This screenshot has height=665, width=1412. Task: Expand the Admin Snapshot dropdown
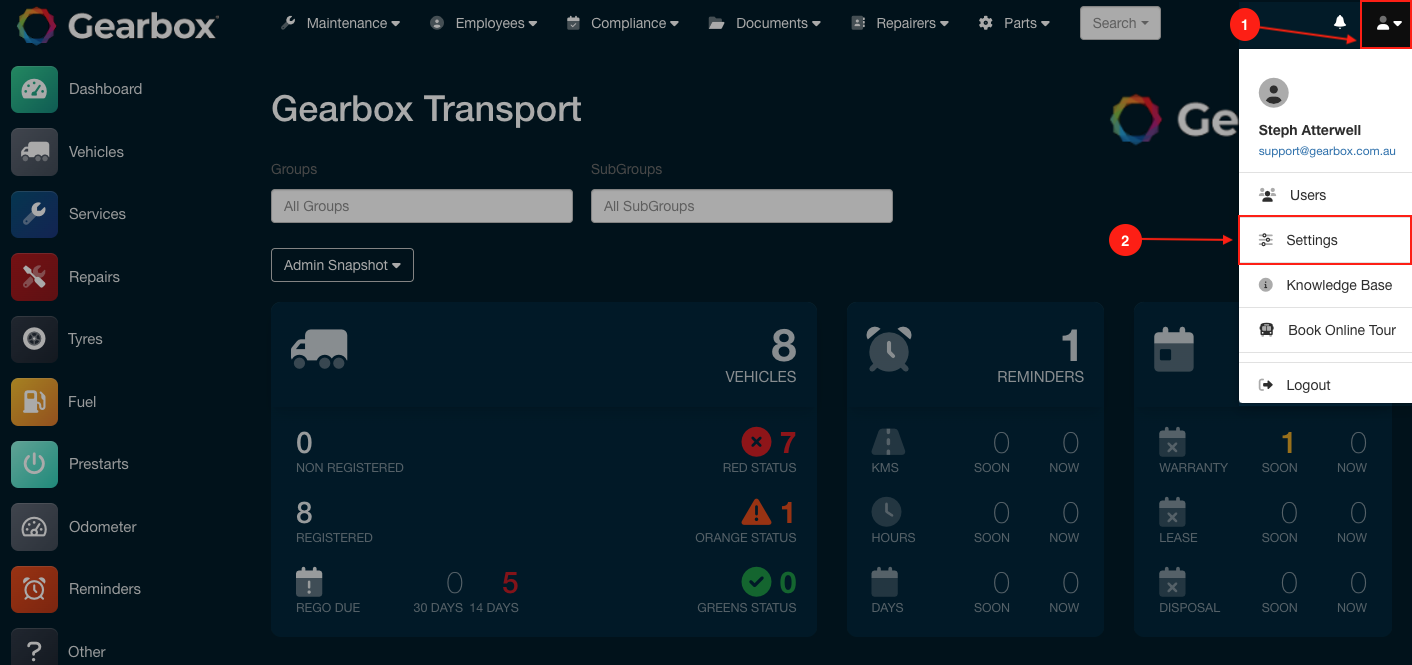point(342,264)
